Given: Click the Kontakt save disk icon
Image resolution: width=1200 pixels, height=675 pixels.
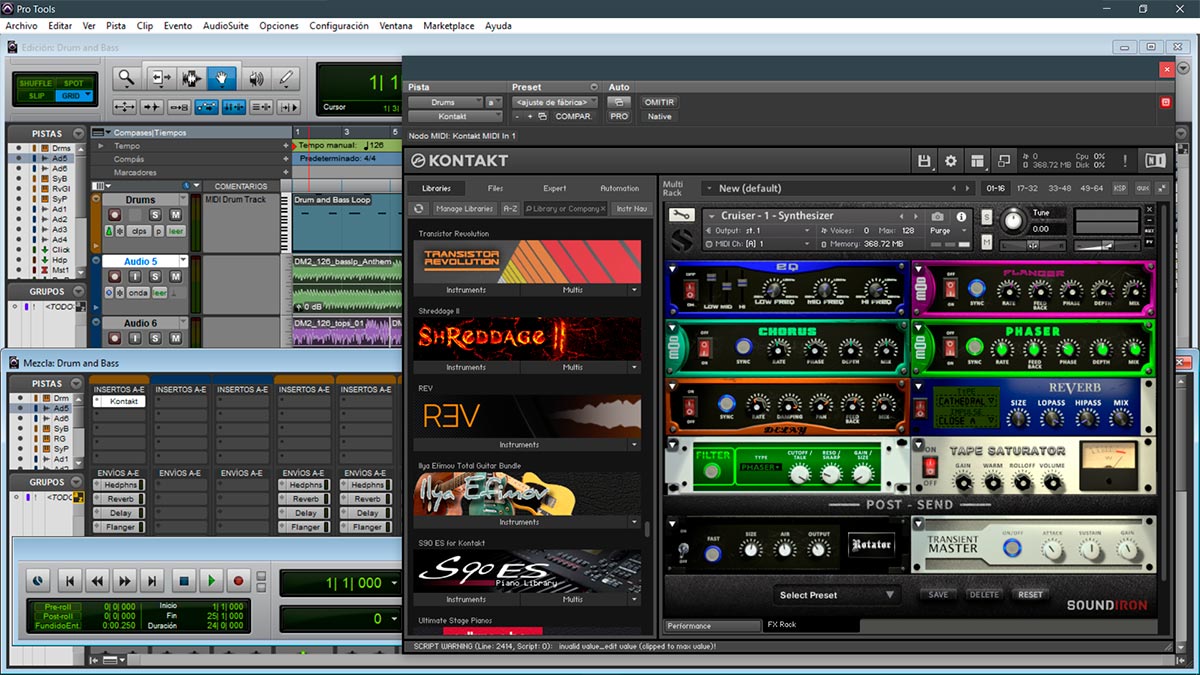Looking at the screenshot, I should (x=925, y=160).
